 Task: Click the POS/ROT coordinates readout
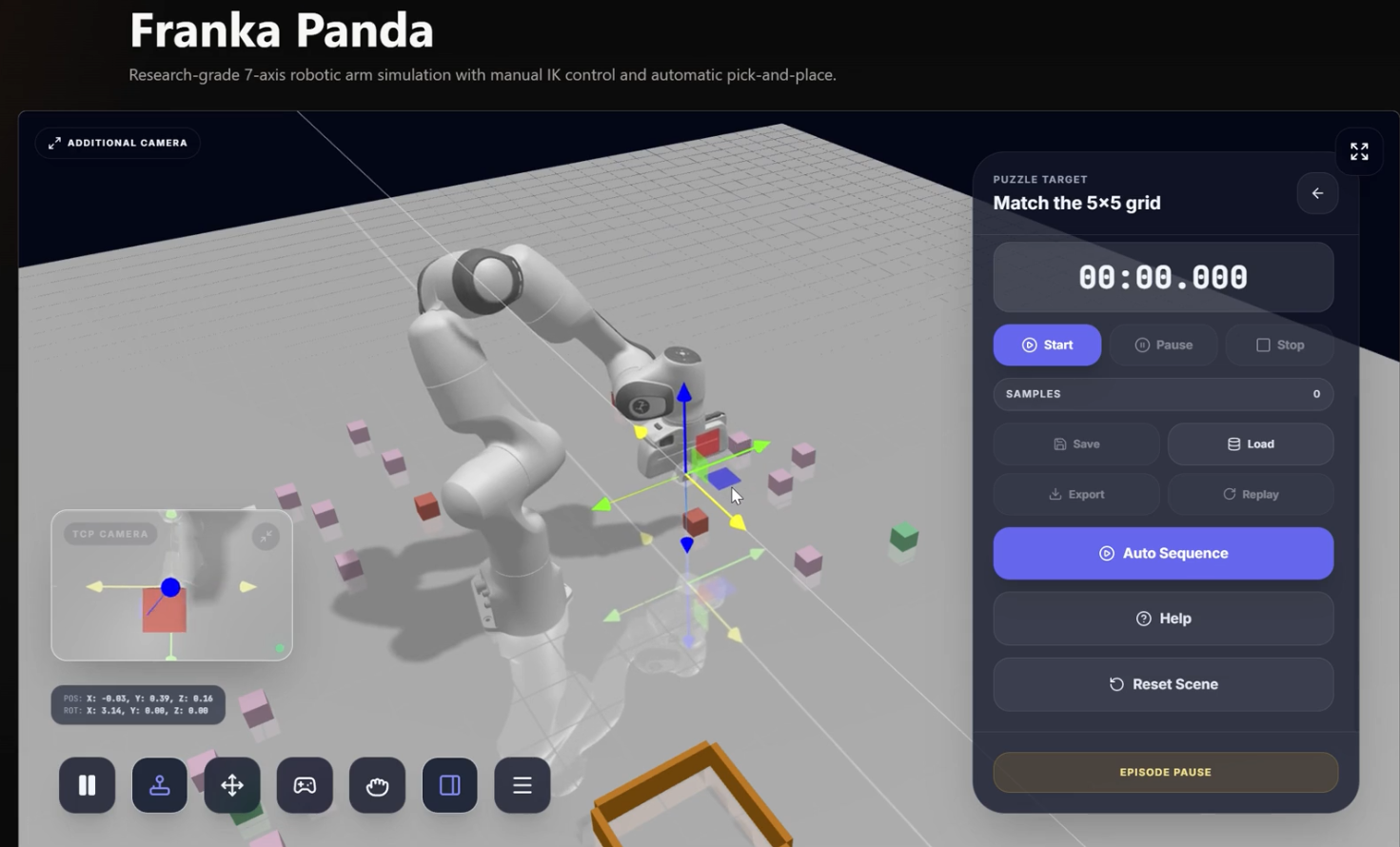tap(138, 704)
